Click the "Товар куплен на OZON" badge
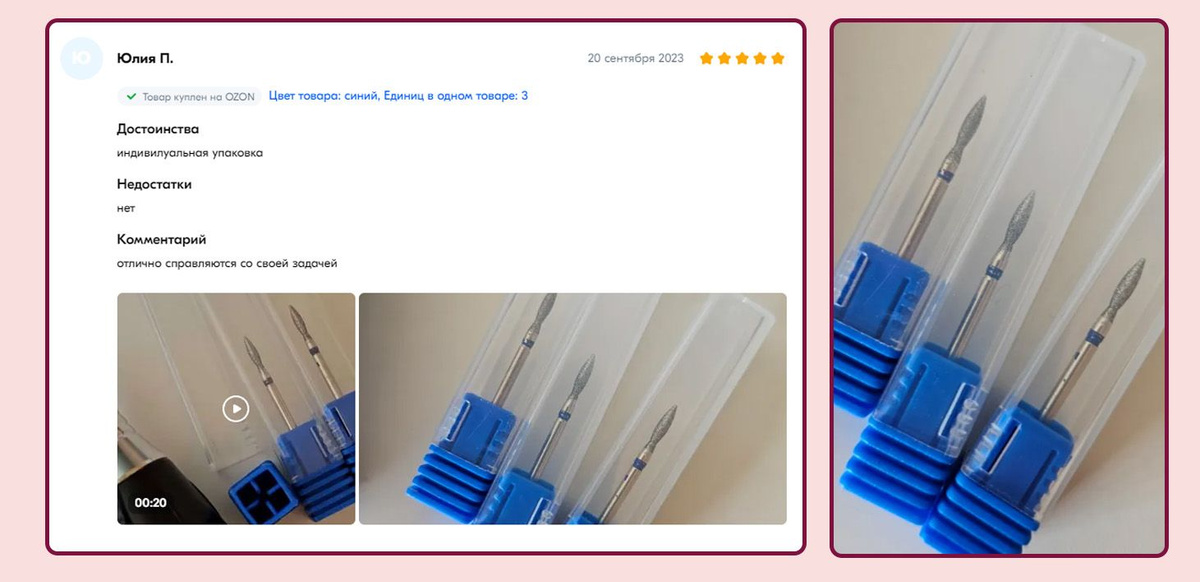The width and height of the screenshot is (1200, 582). click(189, 97)
